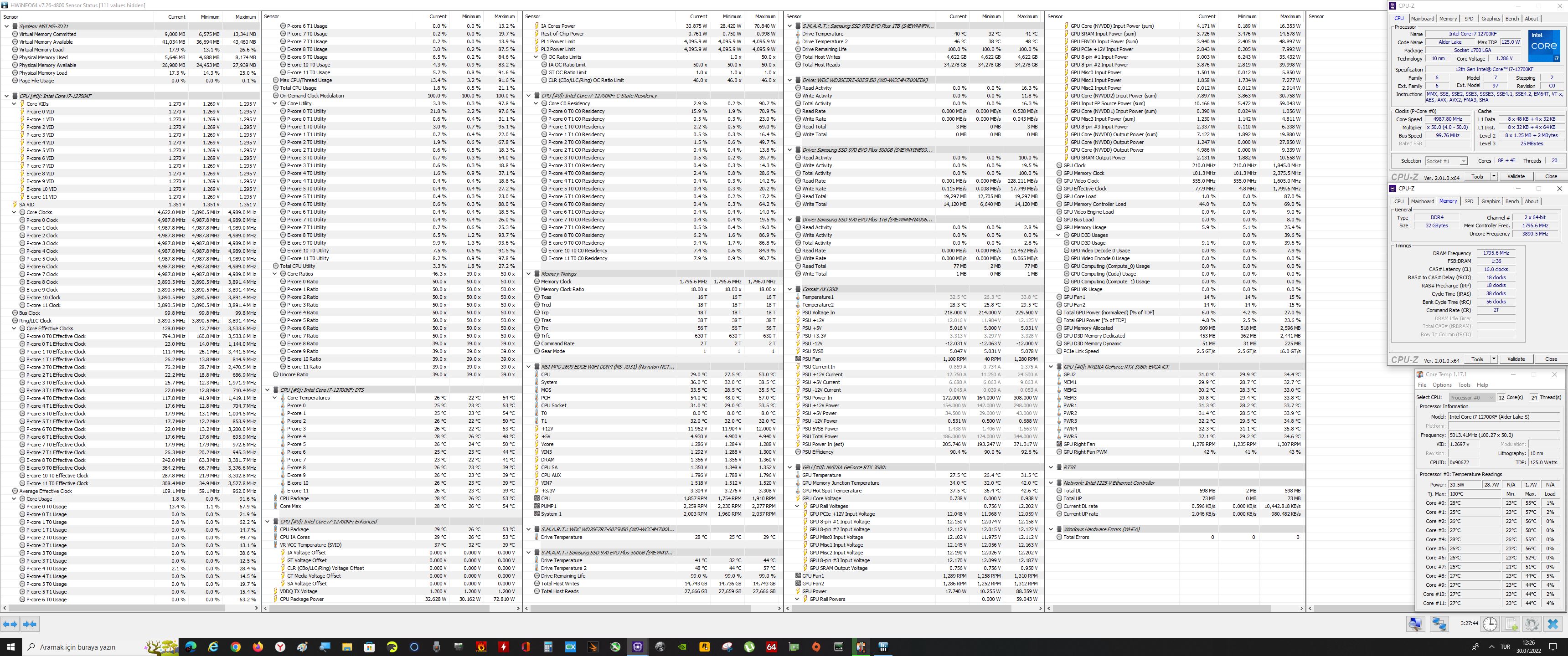Click Validate in the top CPU-Z window

1516,176
